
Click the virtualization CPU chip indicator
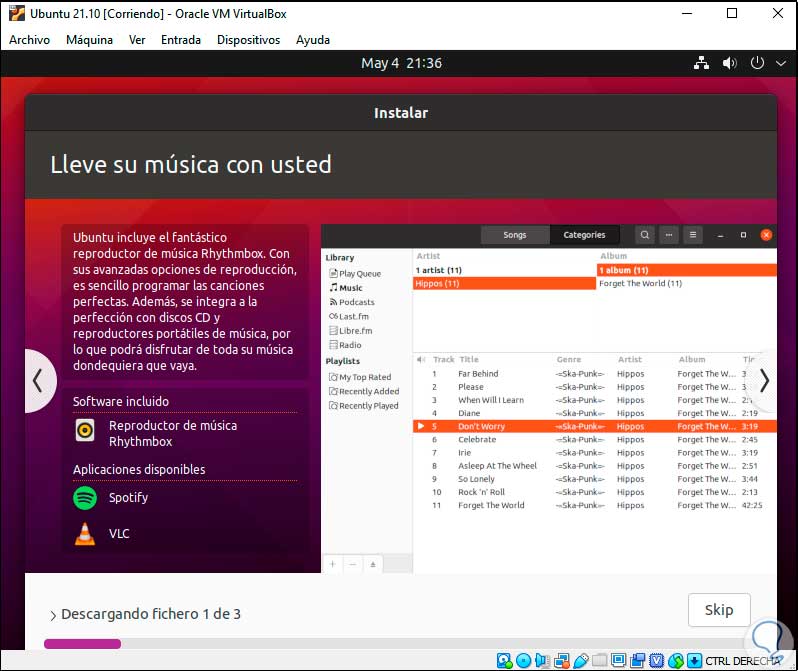(x=657, y=661)
